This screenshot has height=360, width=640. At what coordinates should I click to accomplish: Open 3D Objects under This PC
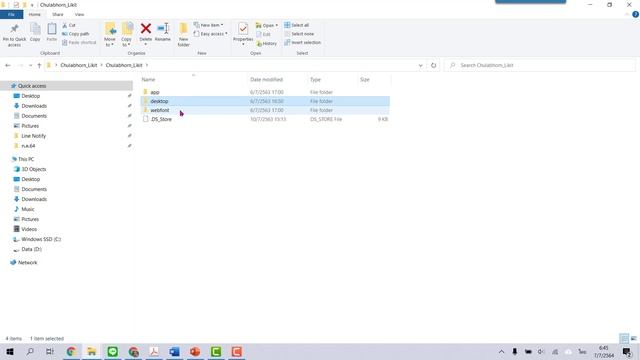(33, 169)
